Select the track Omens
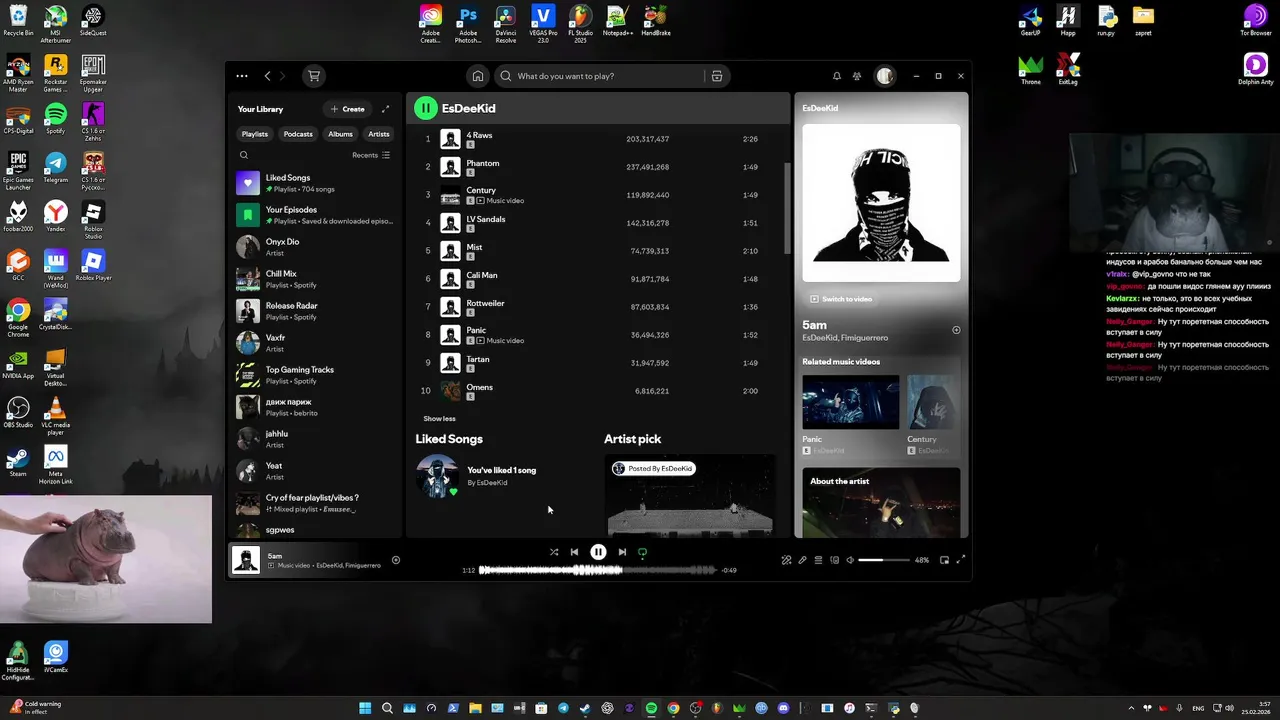This screenshot has width=1280, height=720. click(x=598, y=391)
